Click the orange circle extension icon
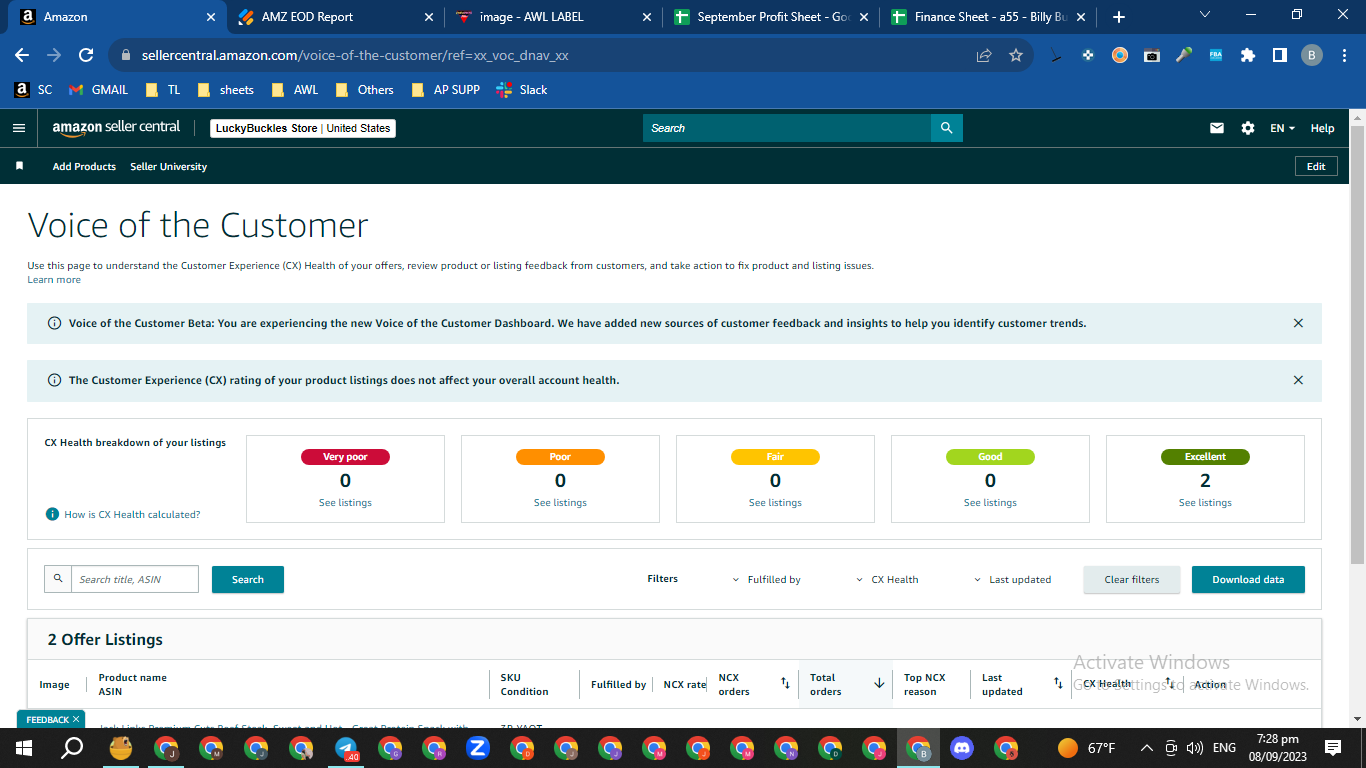This screenshot has width=1366, height=768. click(x=1120, y=55)
